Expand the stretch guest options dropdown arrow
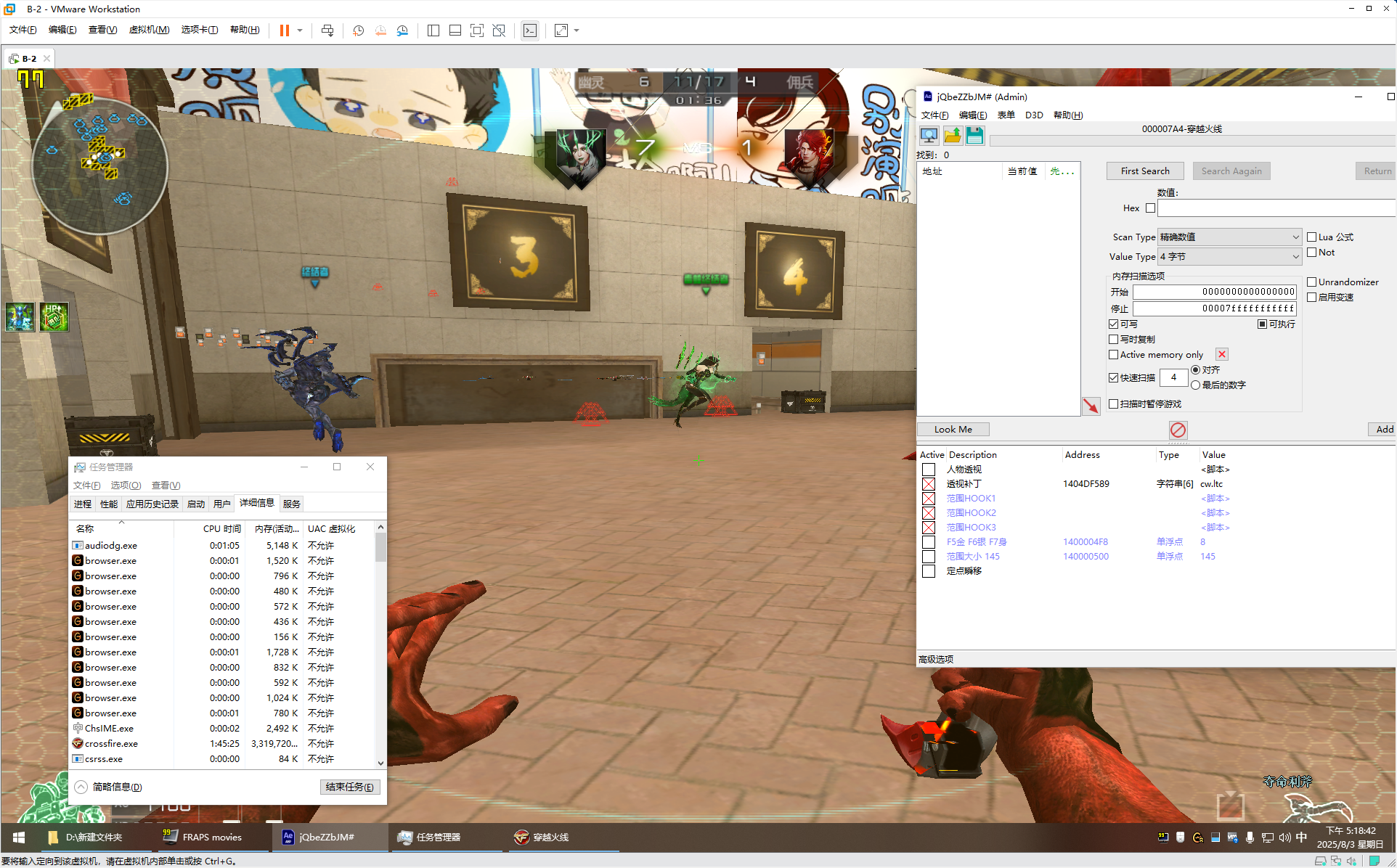Viewport: 1397px width, 868px height. [577, 30]
